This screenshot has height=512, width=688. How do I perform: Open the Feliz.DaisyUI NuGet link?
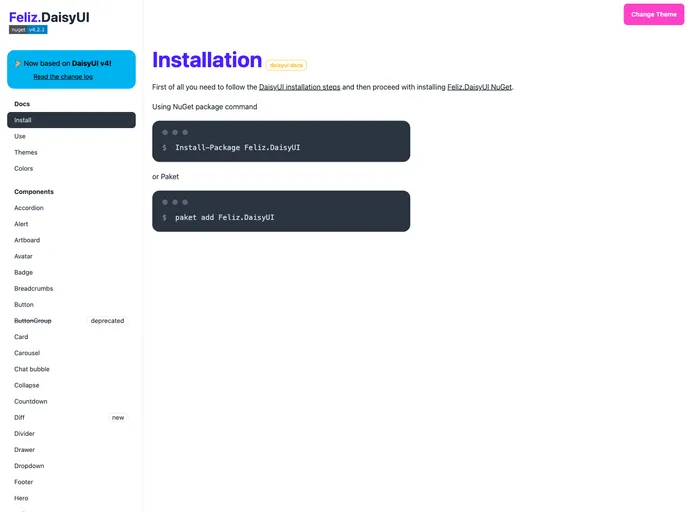click(479, 87)
